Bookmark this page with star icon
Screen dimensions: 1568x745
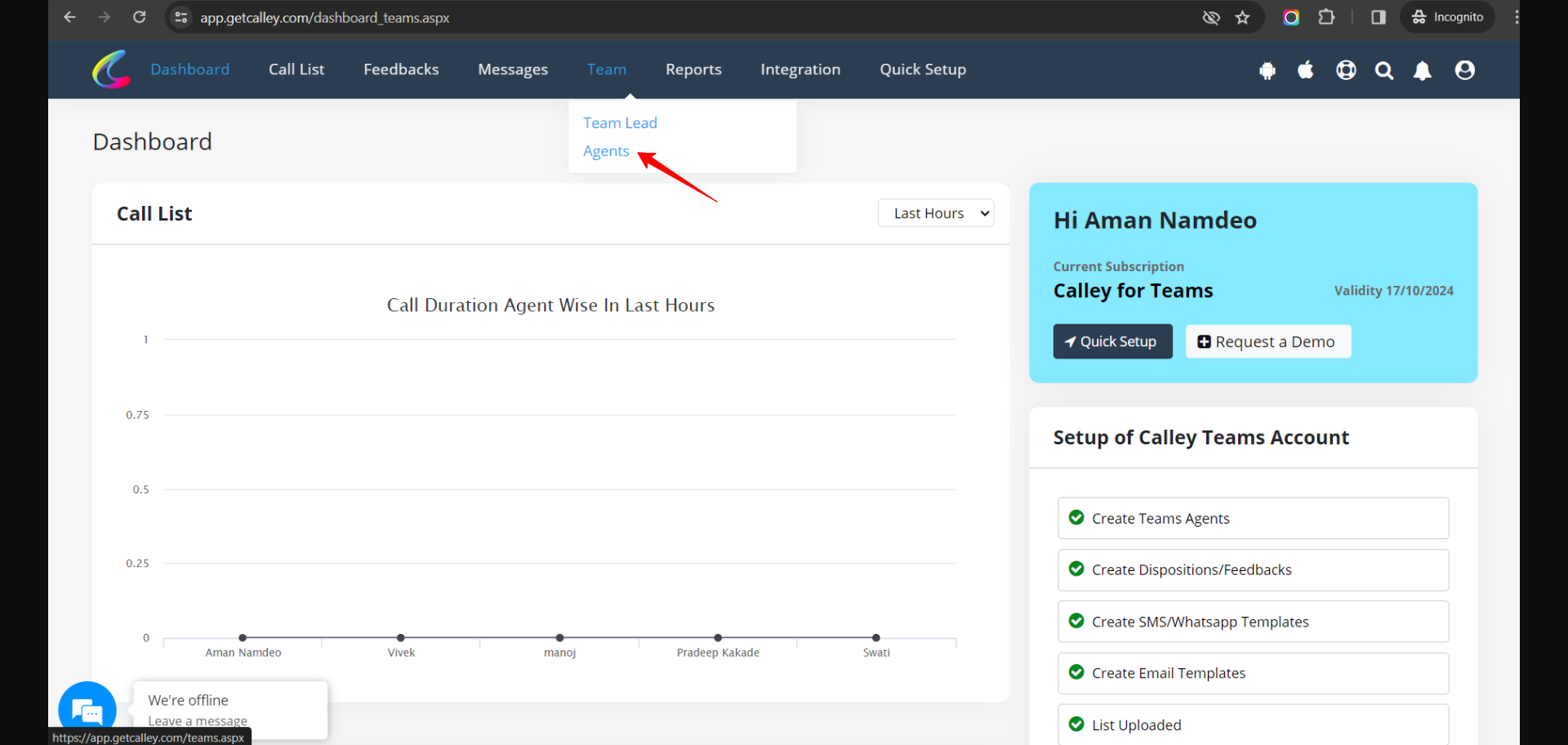1243,17
